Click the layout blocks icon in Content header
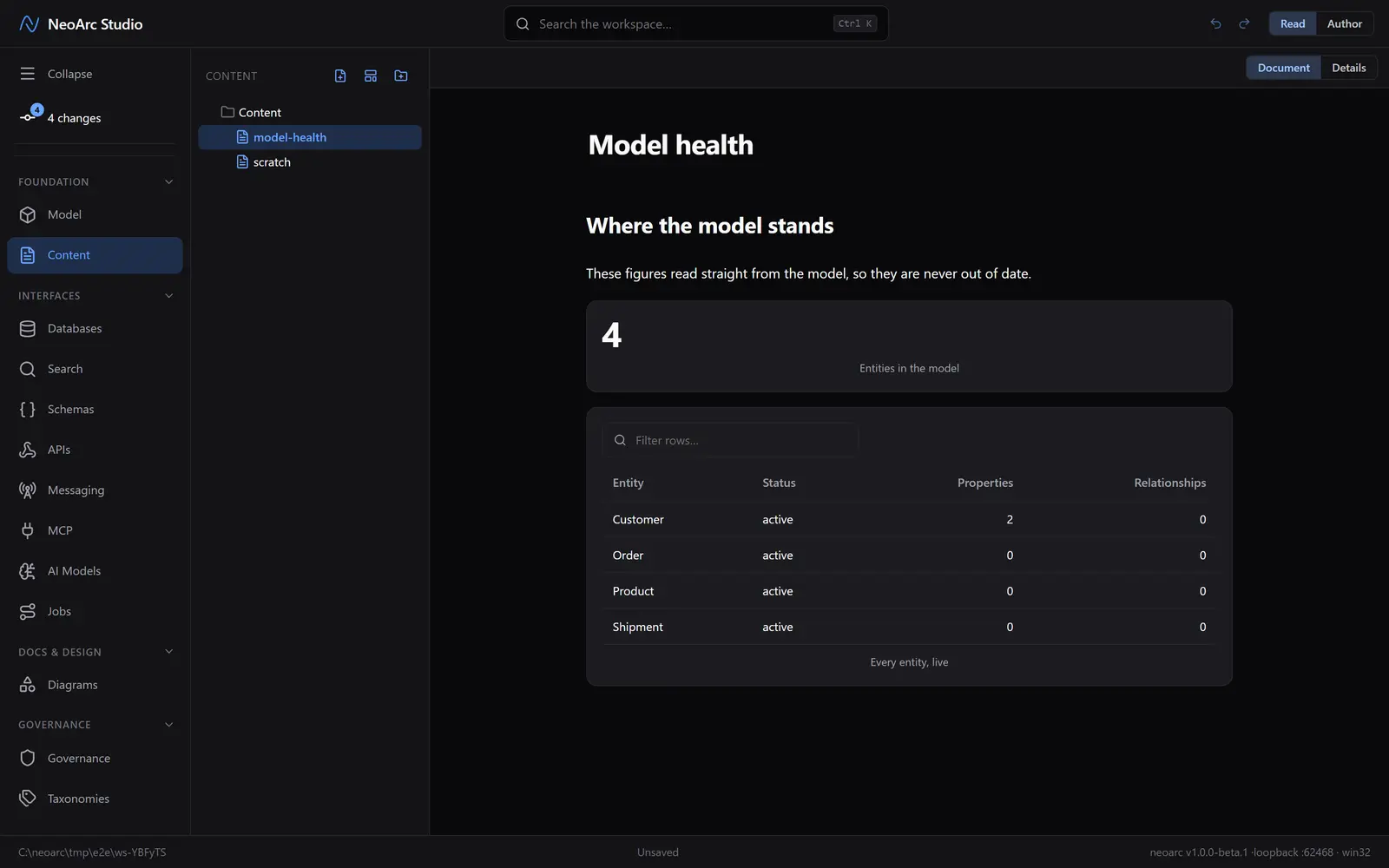1389x868 pixels. [x=371, y=76]
